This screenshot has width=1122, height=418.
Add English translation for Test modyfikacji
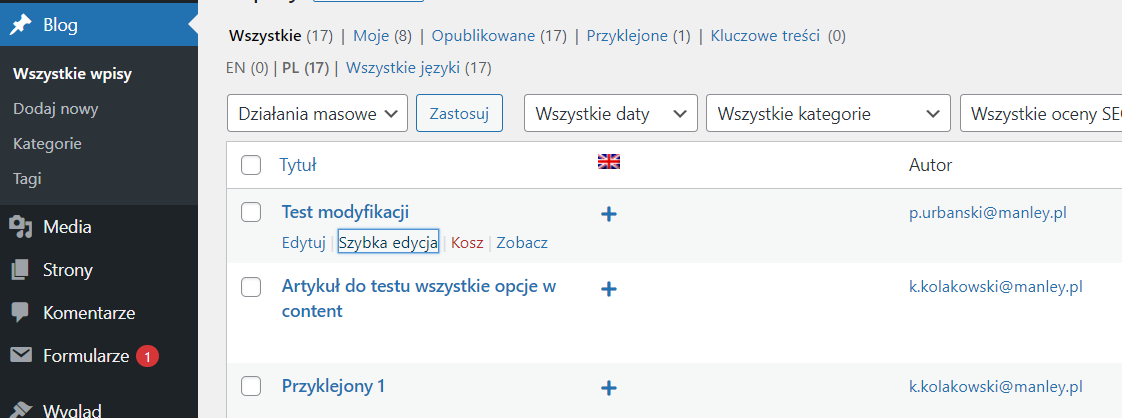[609, 213]
